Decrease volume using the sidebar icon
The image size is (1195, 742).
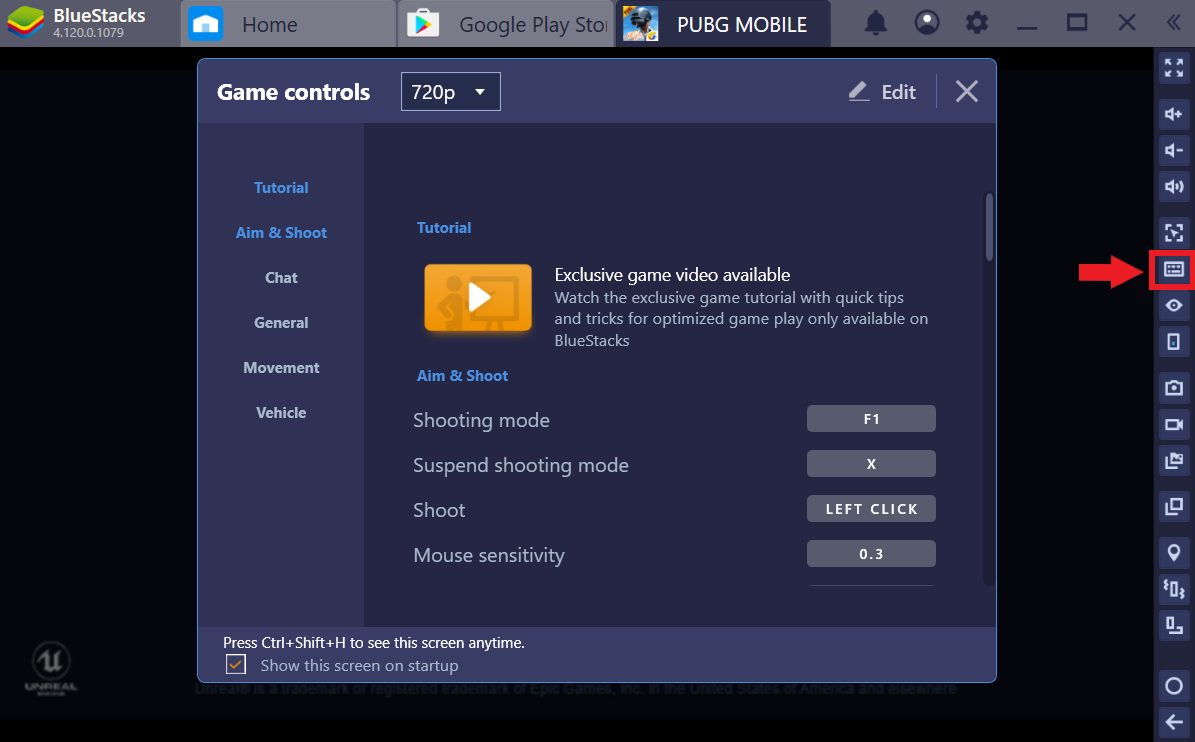pos(1174,150)
